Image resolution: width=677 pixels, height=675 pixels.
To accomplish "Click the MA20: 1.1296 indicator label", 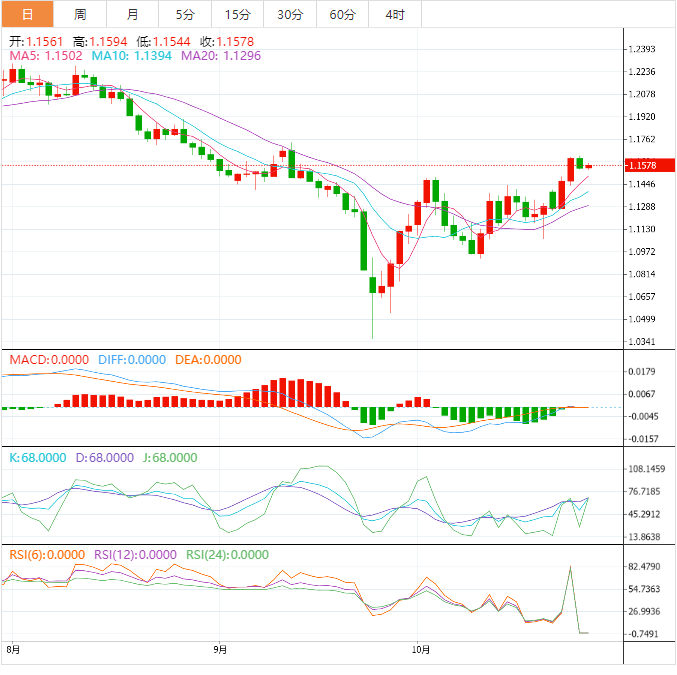I will click(x=221, y=56).
